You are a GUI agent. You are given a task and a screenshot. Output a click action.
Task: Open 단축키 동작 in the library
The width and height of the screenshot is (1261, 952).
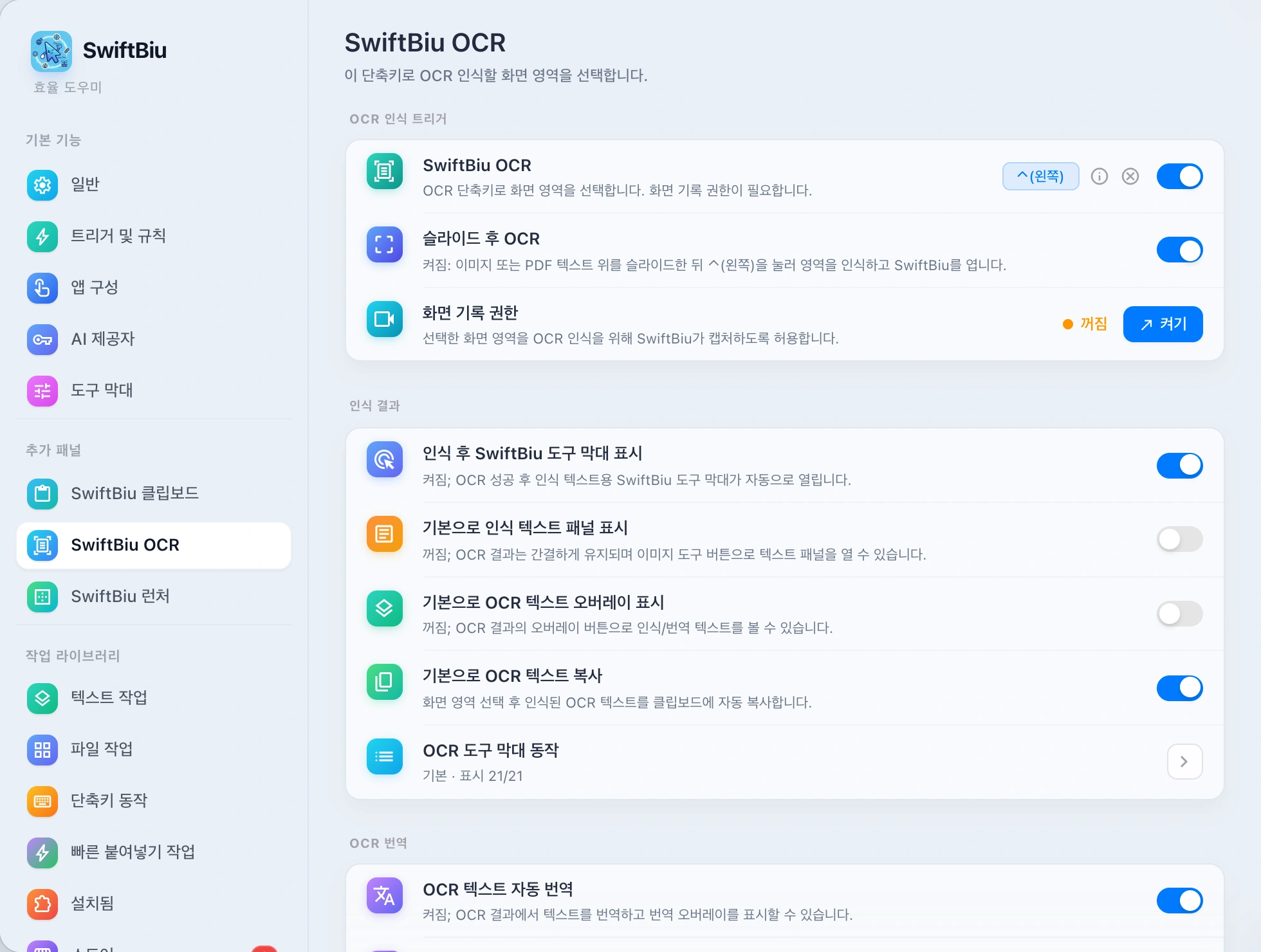154,801
